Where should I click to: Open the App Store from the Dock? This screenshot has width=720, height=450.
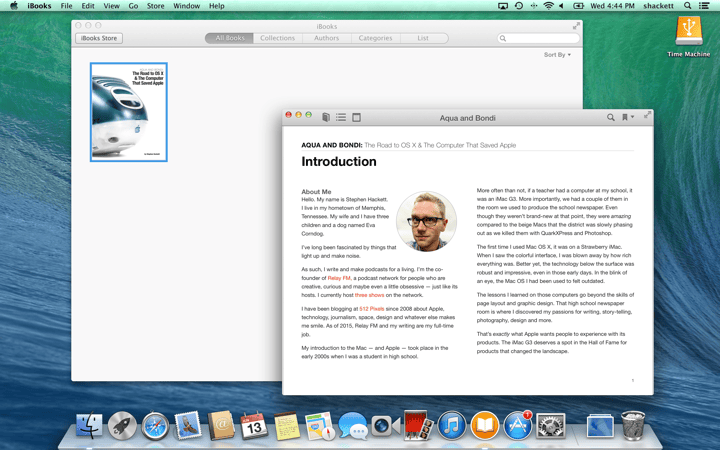[x=518, y=426]
